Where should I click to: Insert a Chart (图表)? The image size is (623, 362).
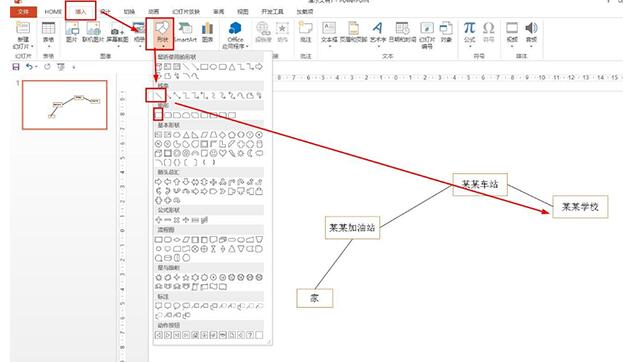coord(207,32)
